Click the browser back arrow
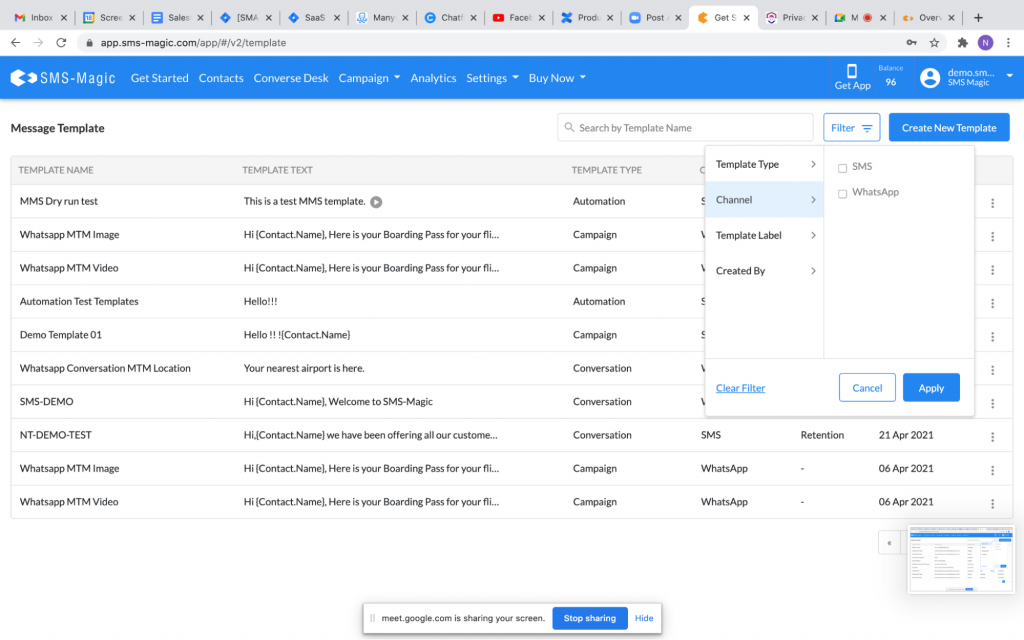1024x640 pixels. point(16,42)
